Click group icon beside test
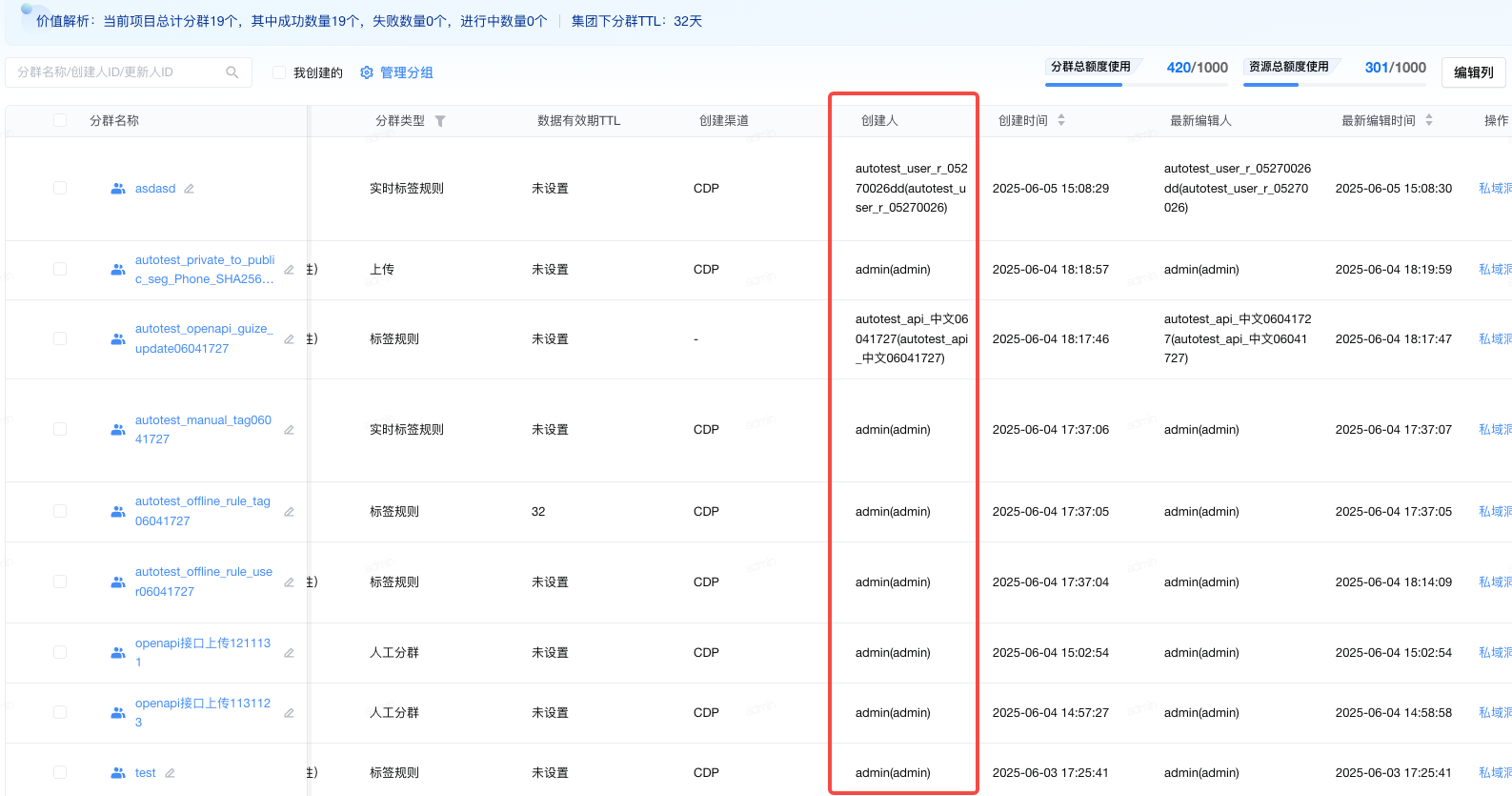 pyautogui.click(x=118, y=773)
